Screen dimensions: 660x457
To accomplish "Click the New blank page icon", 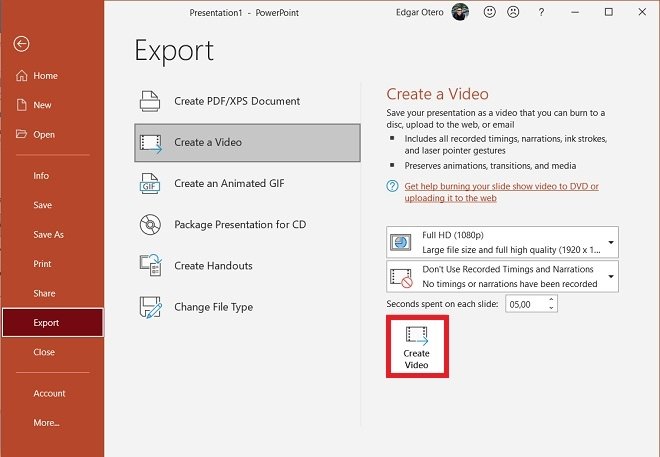I will click(x=21, y=105).
